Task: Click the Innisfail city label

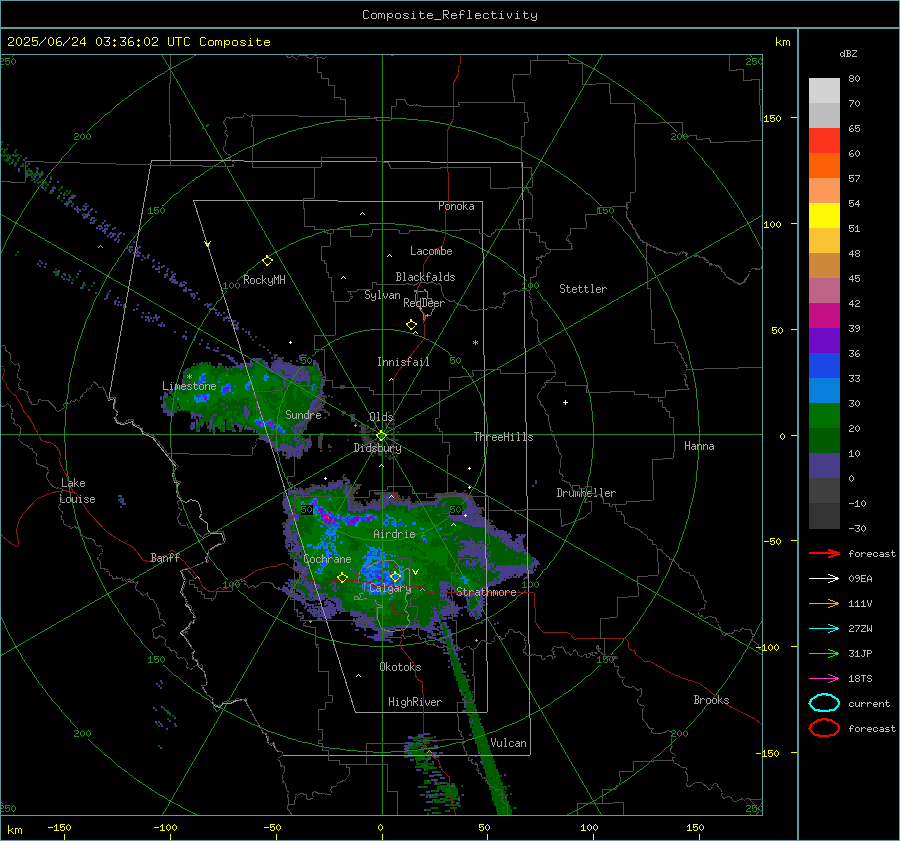Action: (403, 362)
